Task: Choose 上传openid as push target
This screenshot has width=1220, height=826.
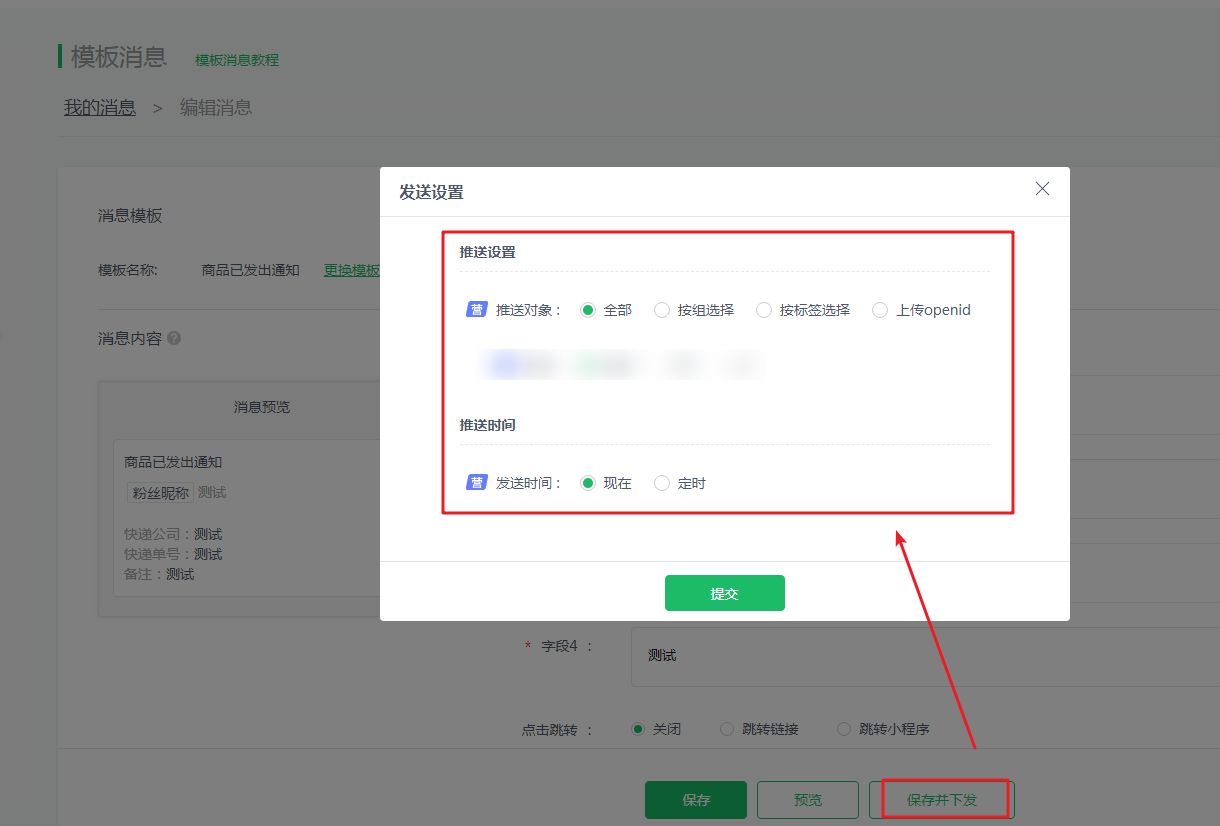Action: (x=879, y=310)
